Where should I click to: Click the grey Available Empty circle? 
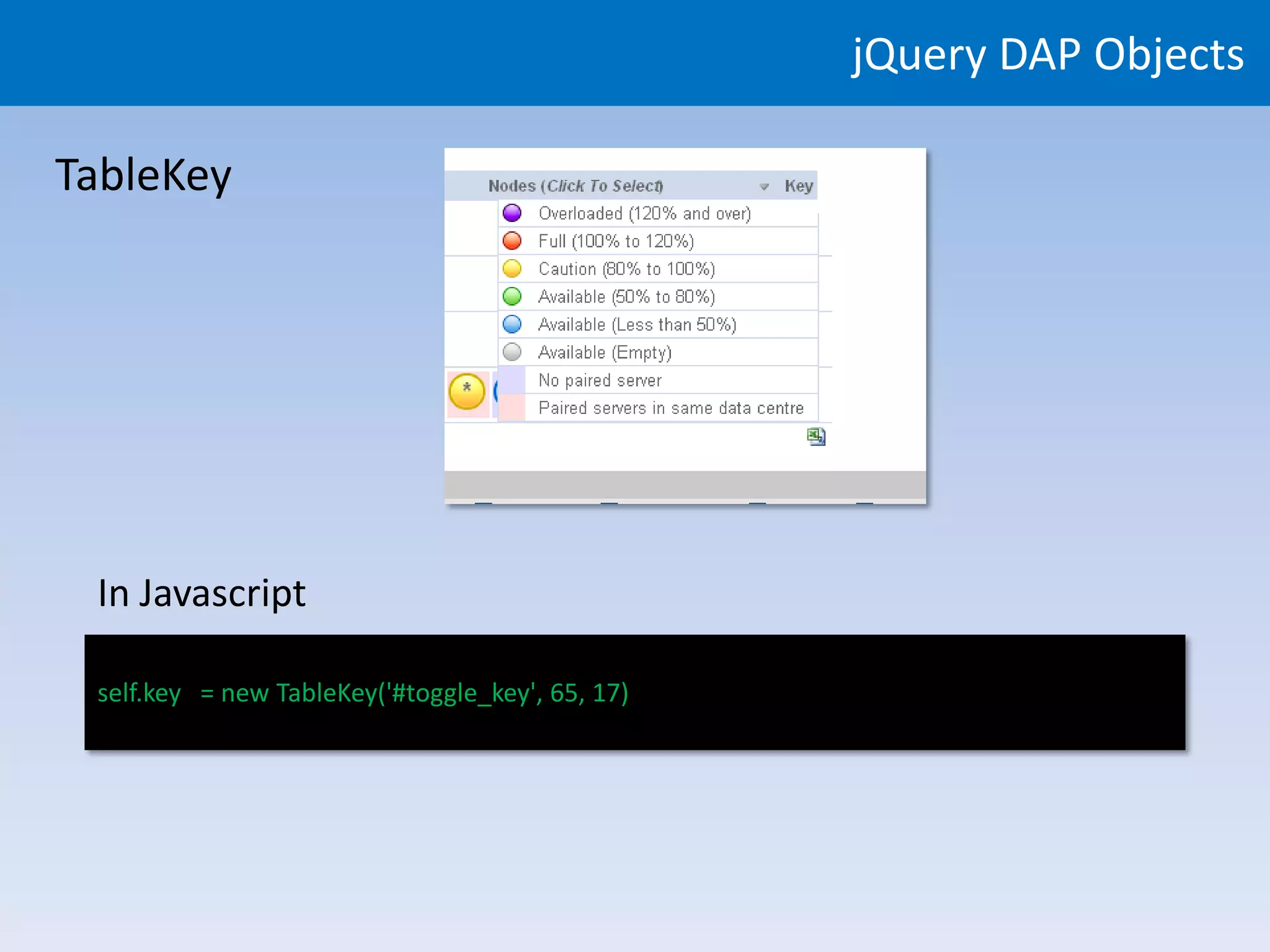[512, 352]
